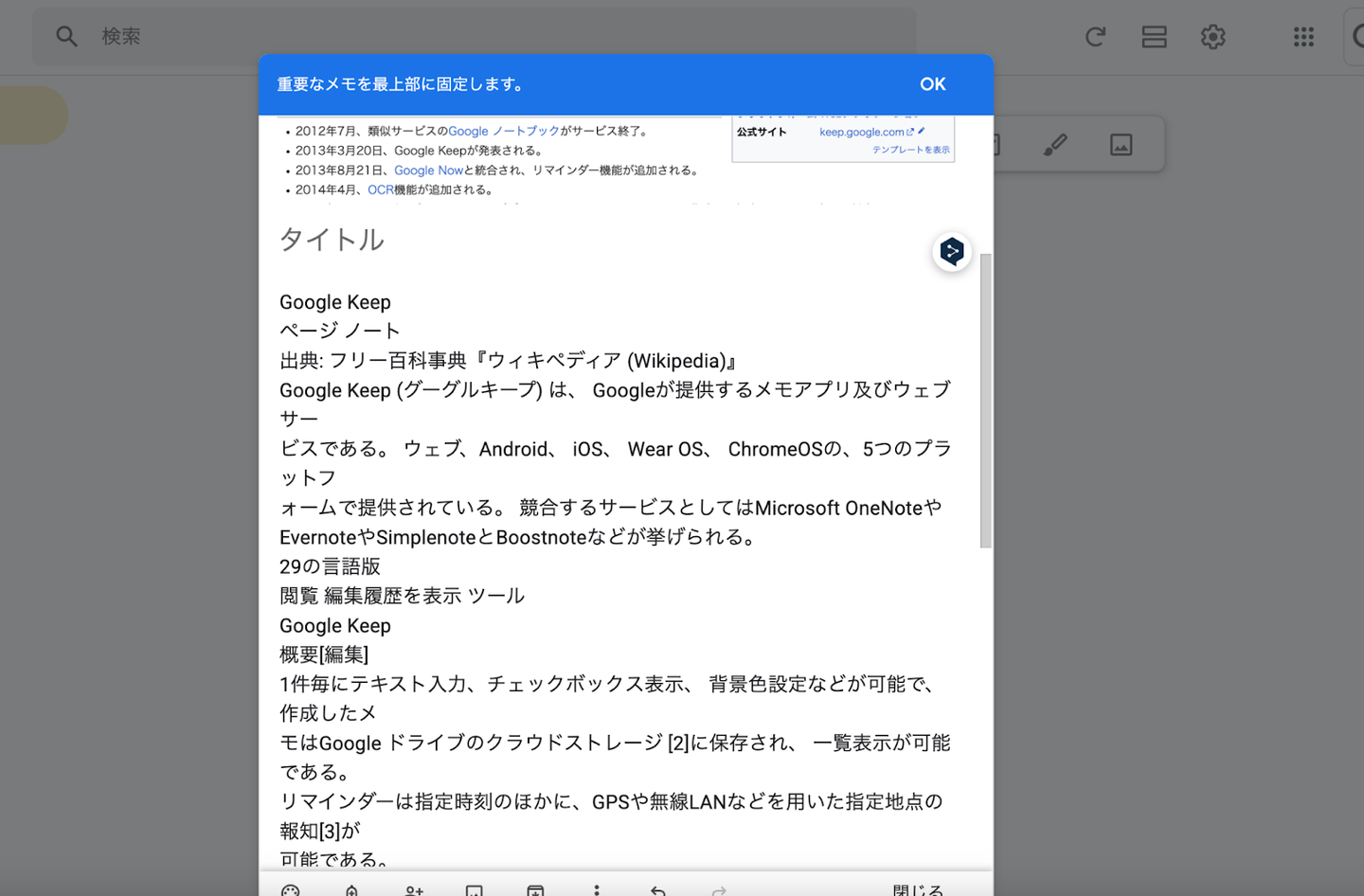Click the line 29の言語版
The height and width of the screenshot is (896, 1364).
coord(330,565)
